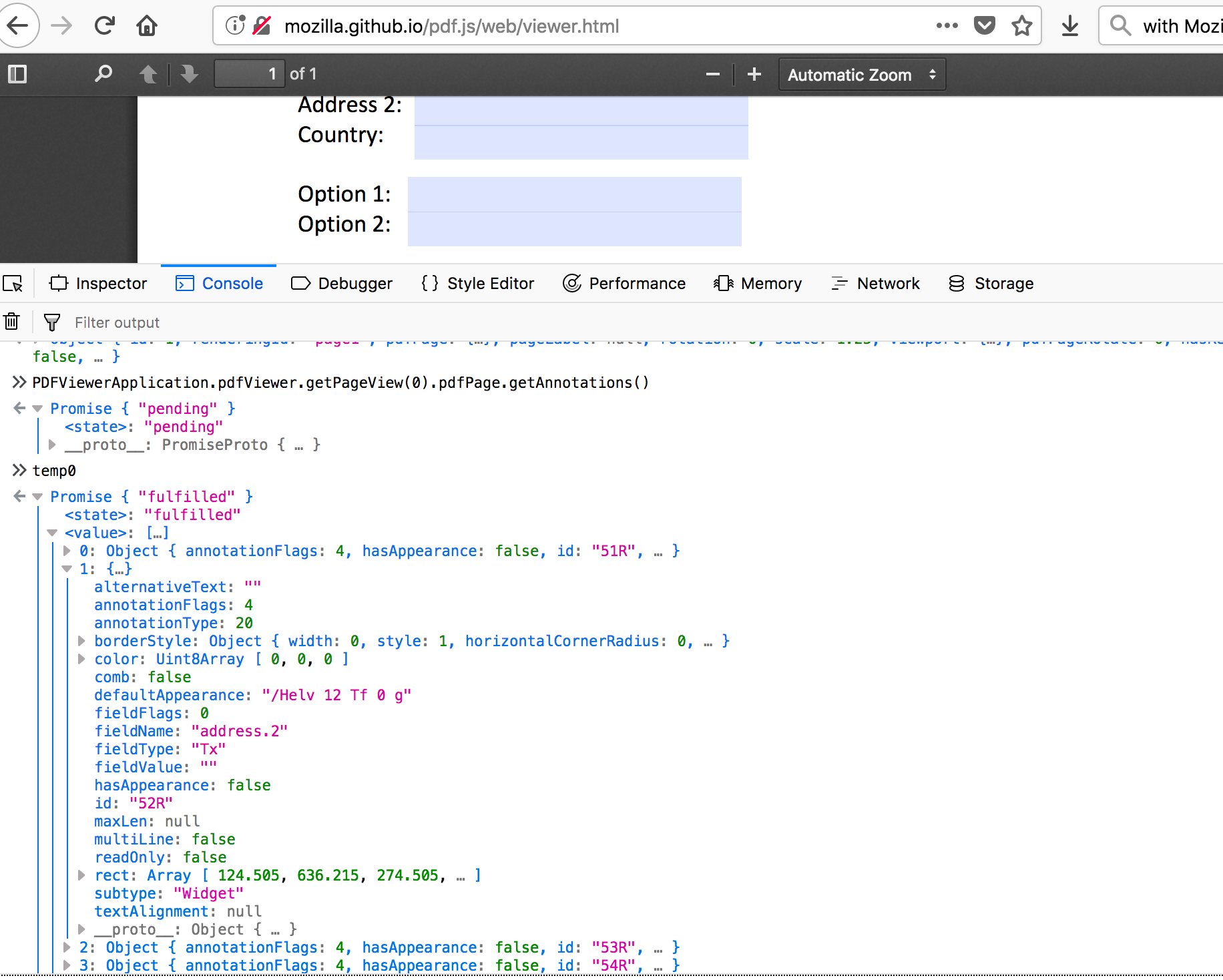Open the downloads panel
Viewport: 1223px width, 980px height.
(x=1069, y=25)
